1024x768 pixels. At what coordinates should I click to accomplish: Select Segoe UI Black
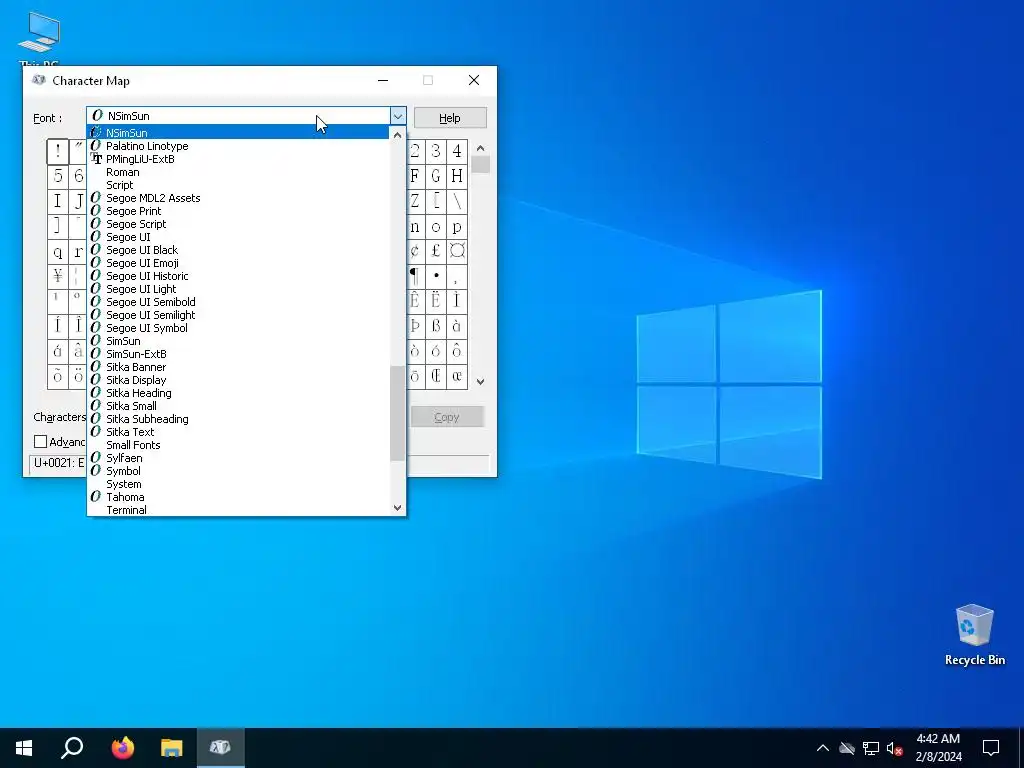(238, 250)
